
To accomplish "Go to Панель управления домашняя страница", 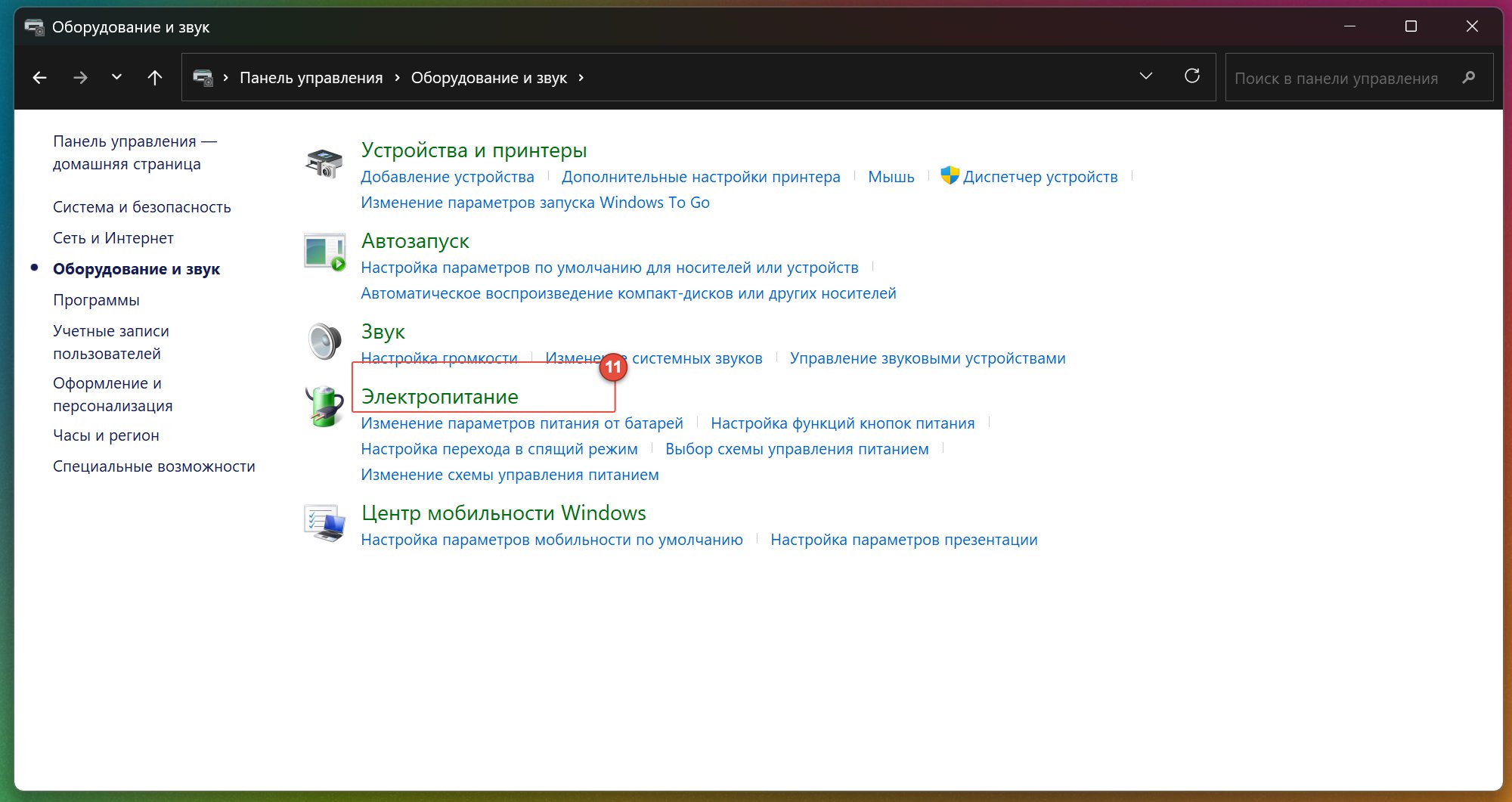I will click(x=135, y=153).
